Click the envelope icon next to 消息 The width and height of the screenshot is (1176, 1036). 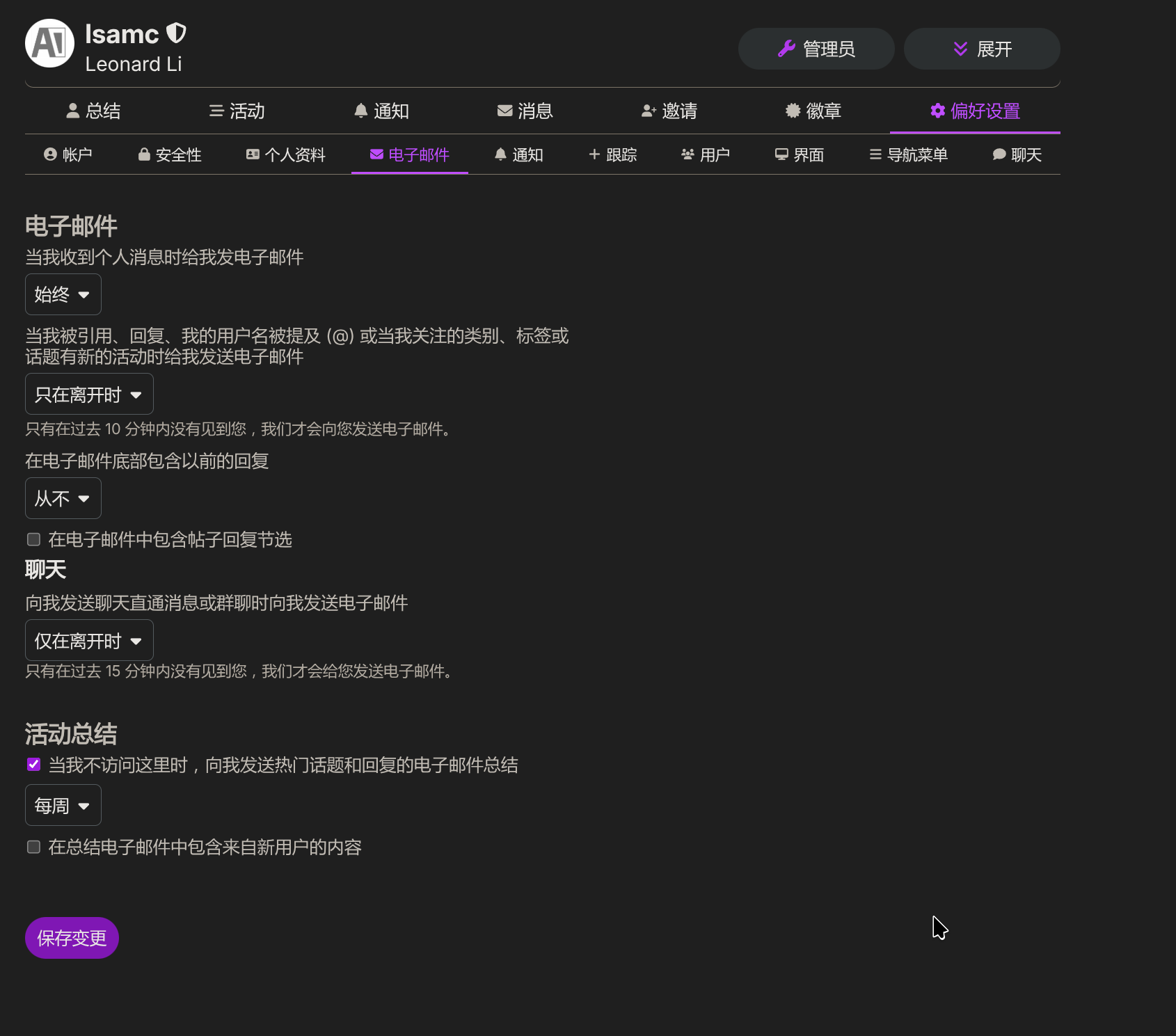[504, 111]
